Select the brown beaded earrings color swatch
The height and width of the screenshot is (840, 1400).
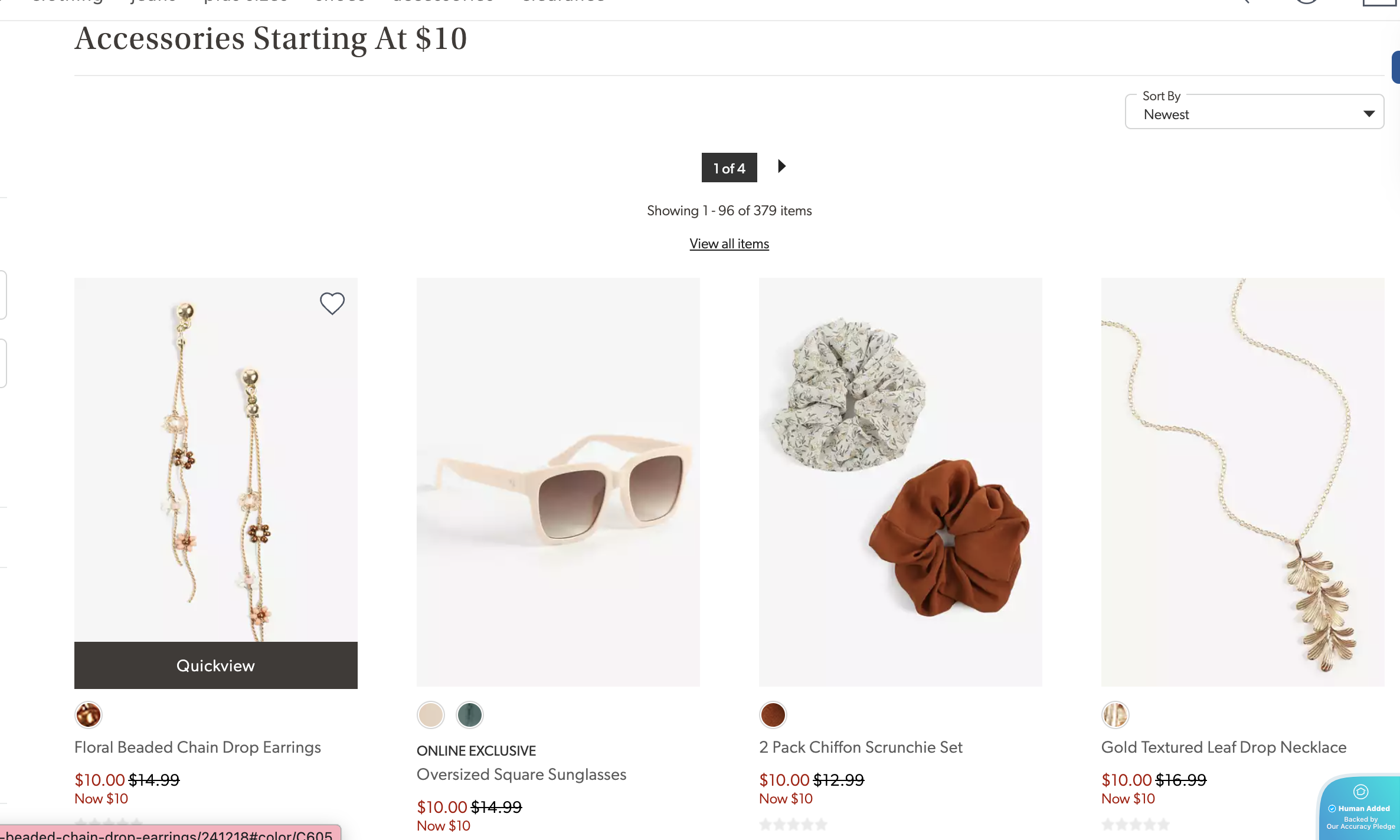pyautogui.click(x=89, y=715)
